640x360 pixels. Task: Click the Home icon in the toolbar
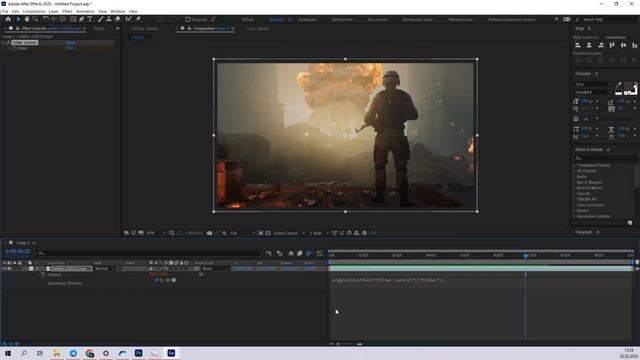(x=8, y=19)
